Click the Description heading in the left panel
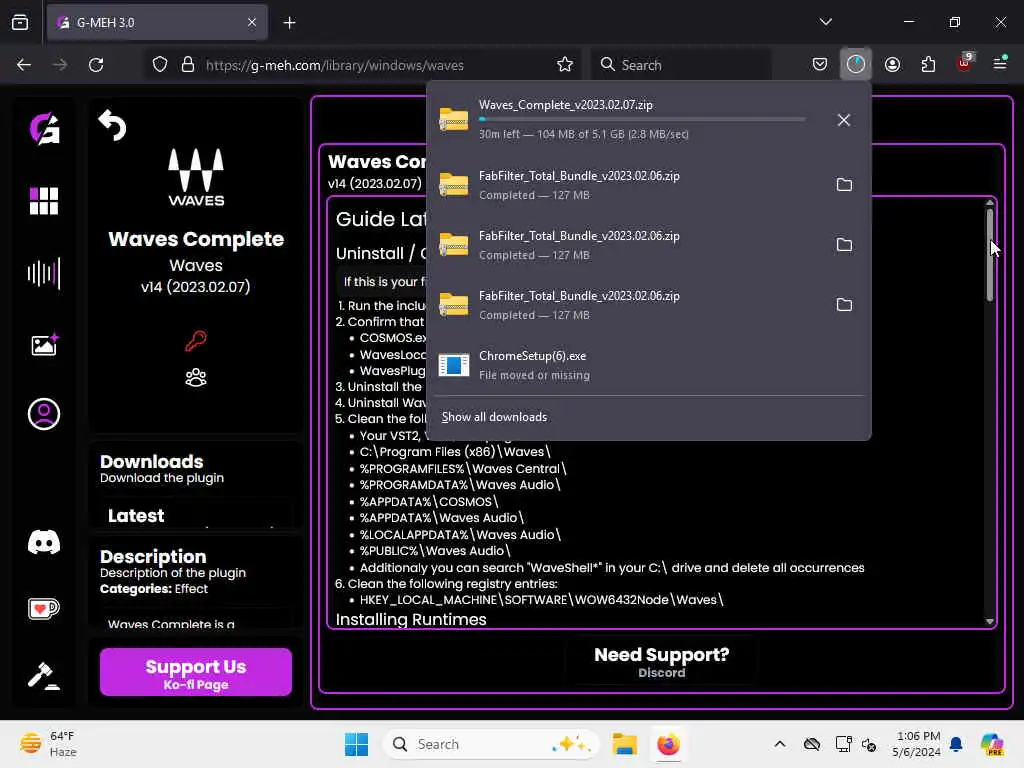The width and height of the screenshot is (1024, 768). pos(153,556)
